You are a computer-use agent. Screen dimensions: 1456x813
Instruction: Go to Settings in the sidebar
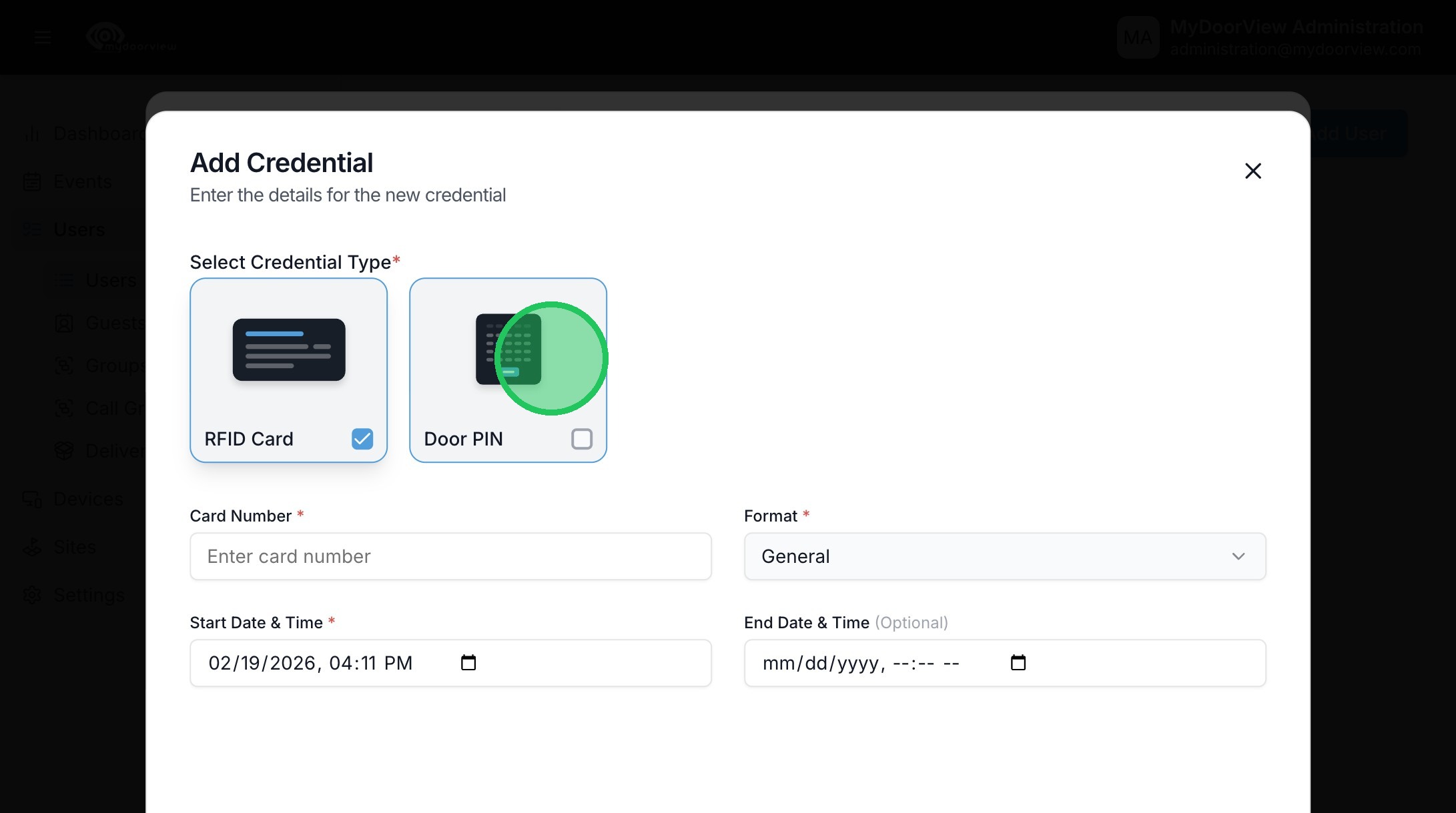pos(89,595)
